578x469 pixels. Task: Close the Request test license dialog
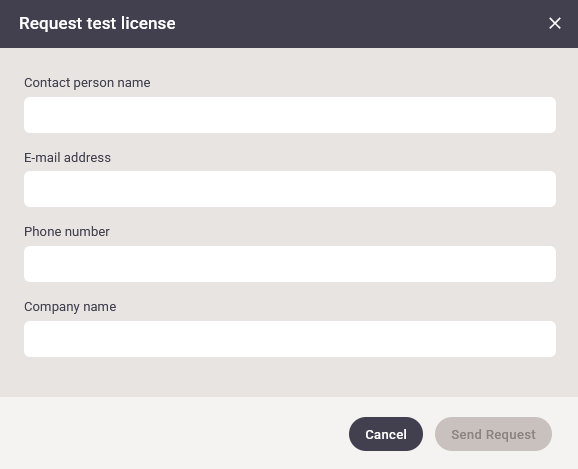click(554, 23)
